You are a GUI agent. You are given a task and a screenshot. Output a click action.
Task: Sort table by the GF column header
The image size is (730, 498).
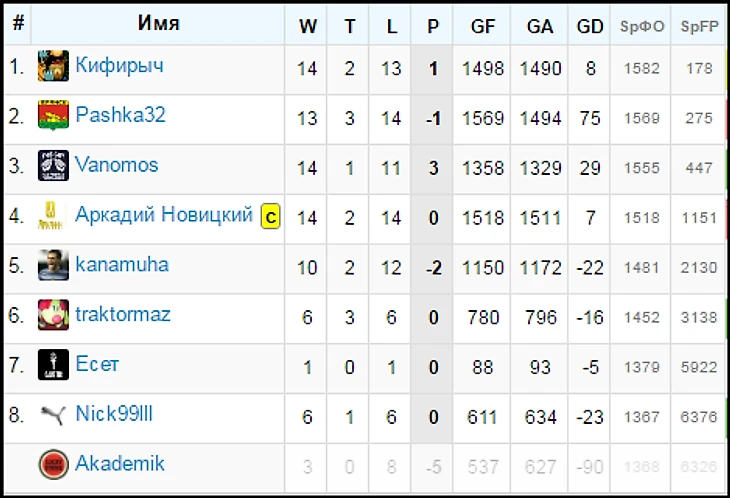pyautogui.click(x=483, y=27)
